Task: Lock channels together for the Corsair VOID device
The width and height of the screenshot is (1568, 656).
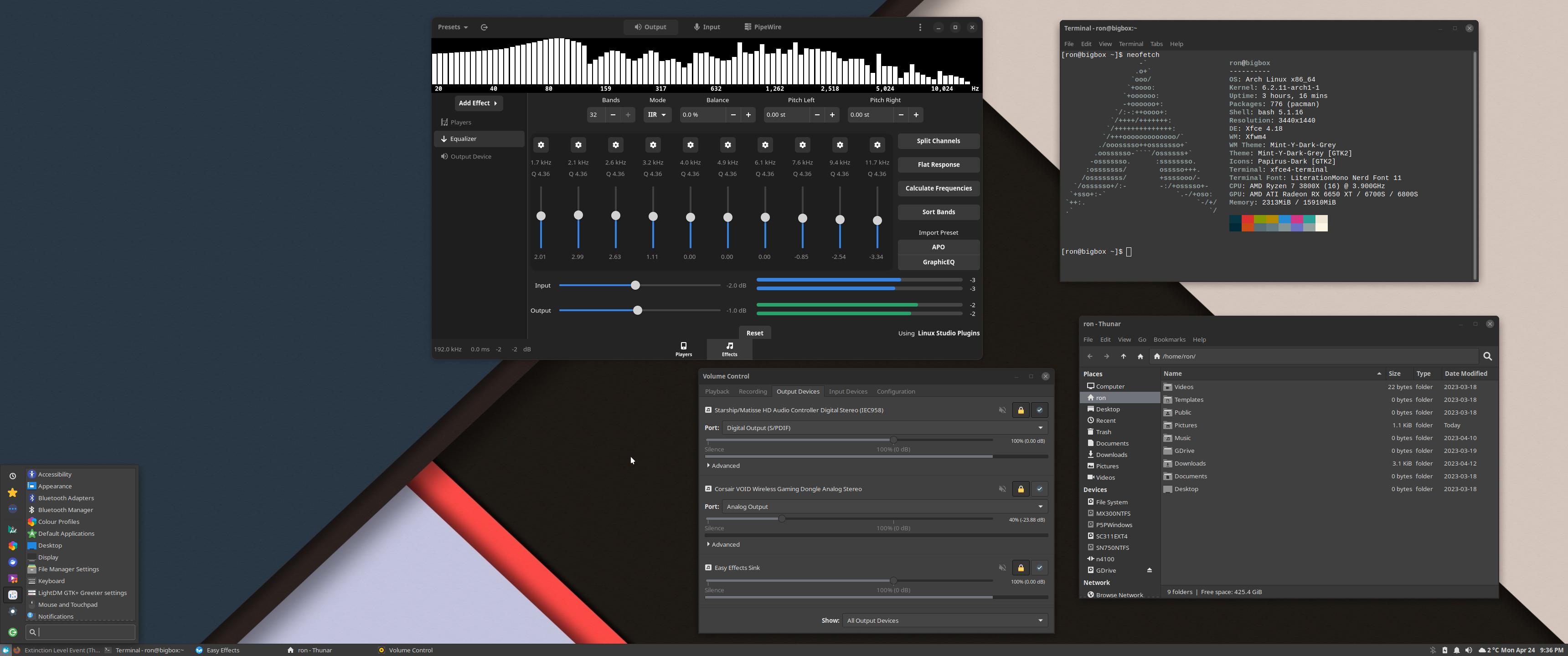Action: [x=1021, y=489]
